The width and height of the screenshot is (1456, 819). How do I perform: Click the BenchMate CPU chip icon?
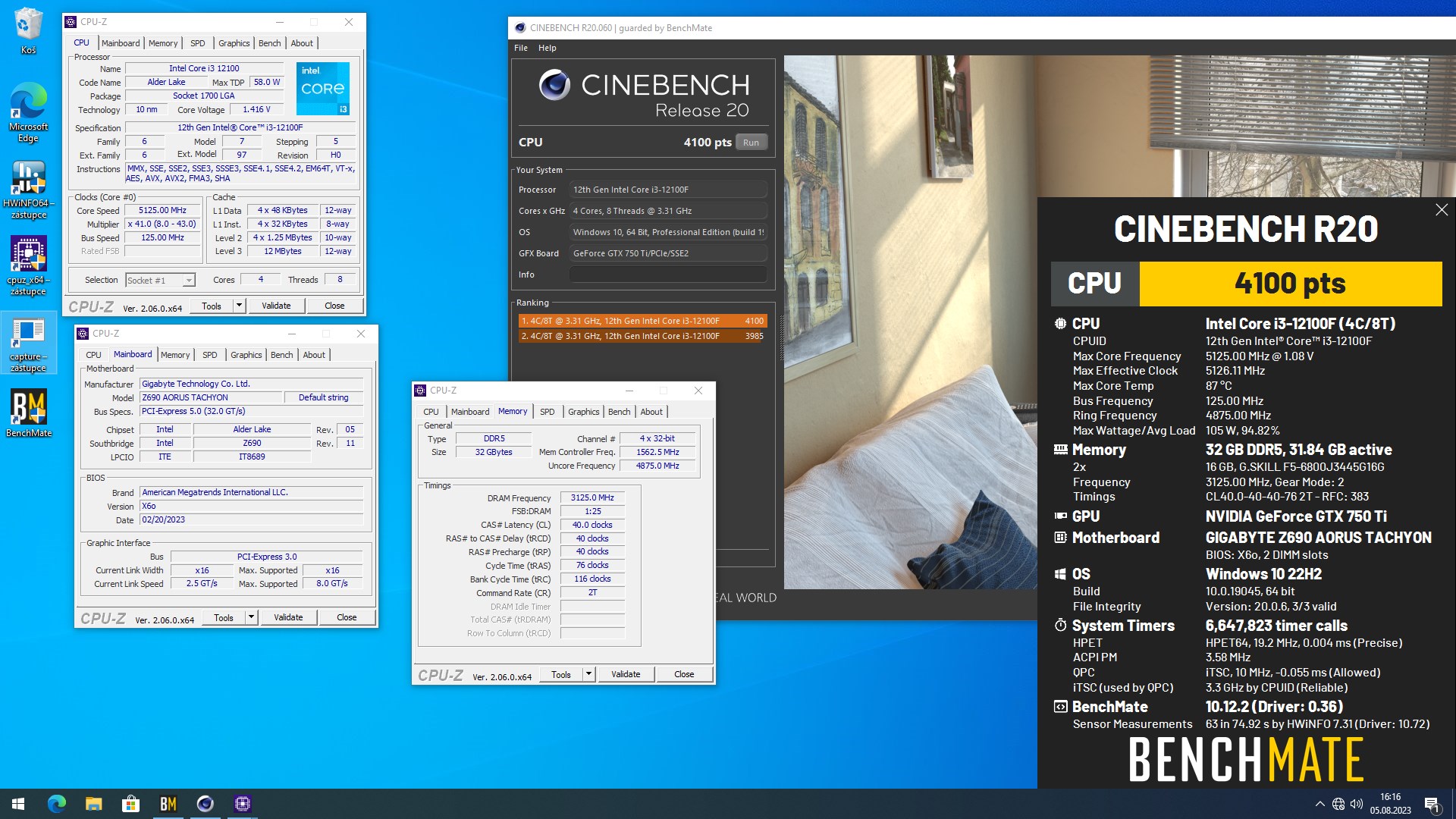click(1060, 324)
